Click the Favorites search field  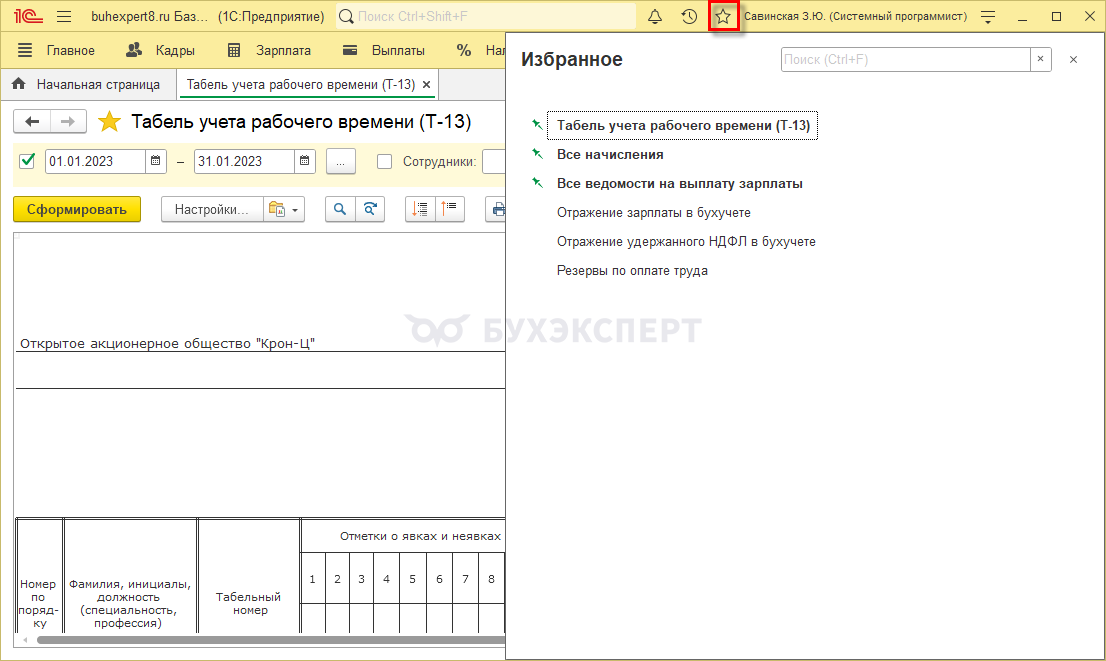[905, 60]
